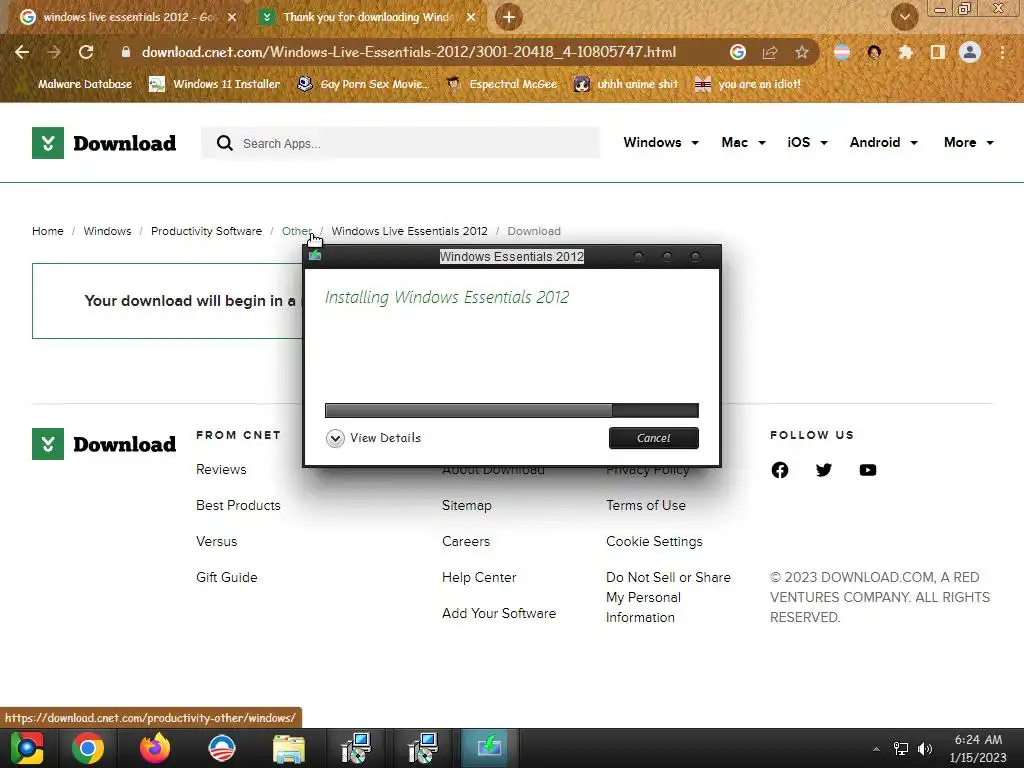Screen dimensions: 1024x768
Task: Click the search magnifier icon
Action: pos(225,143)
